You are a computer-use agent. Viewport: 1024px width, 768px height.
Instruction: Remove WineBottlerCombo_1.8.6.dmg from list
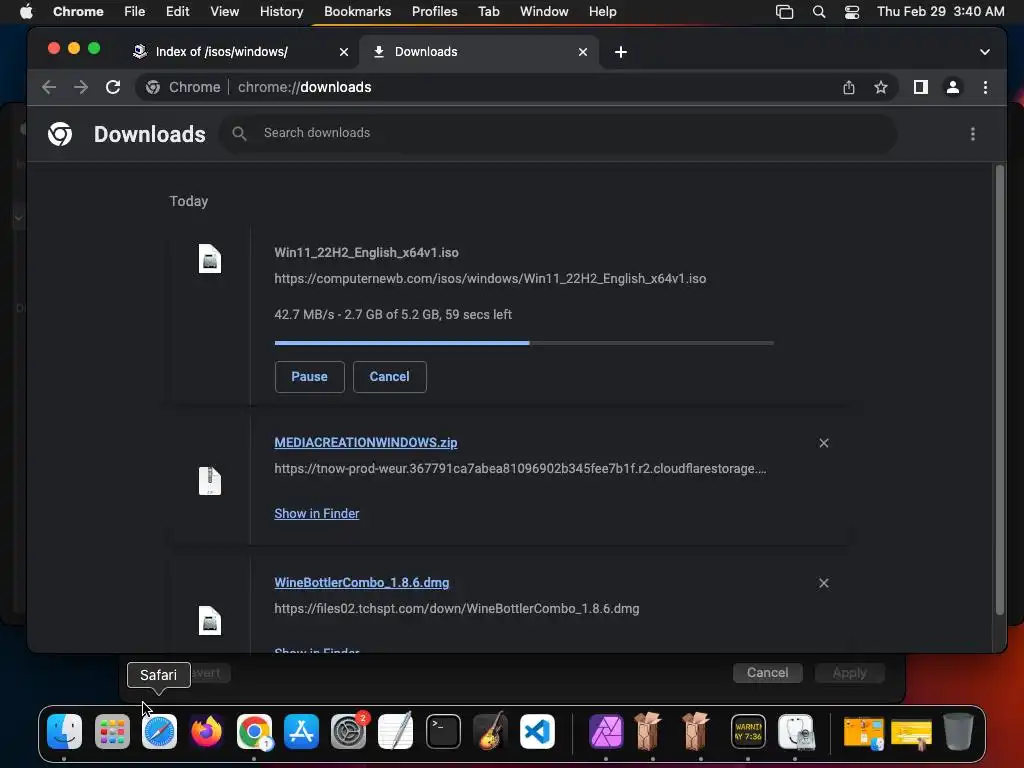click(x=824, y=583)
